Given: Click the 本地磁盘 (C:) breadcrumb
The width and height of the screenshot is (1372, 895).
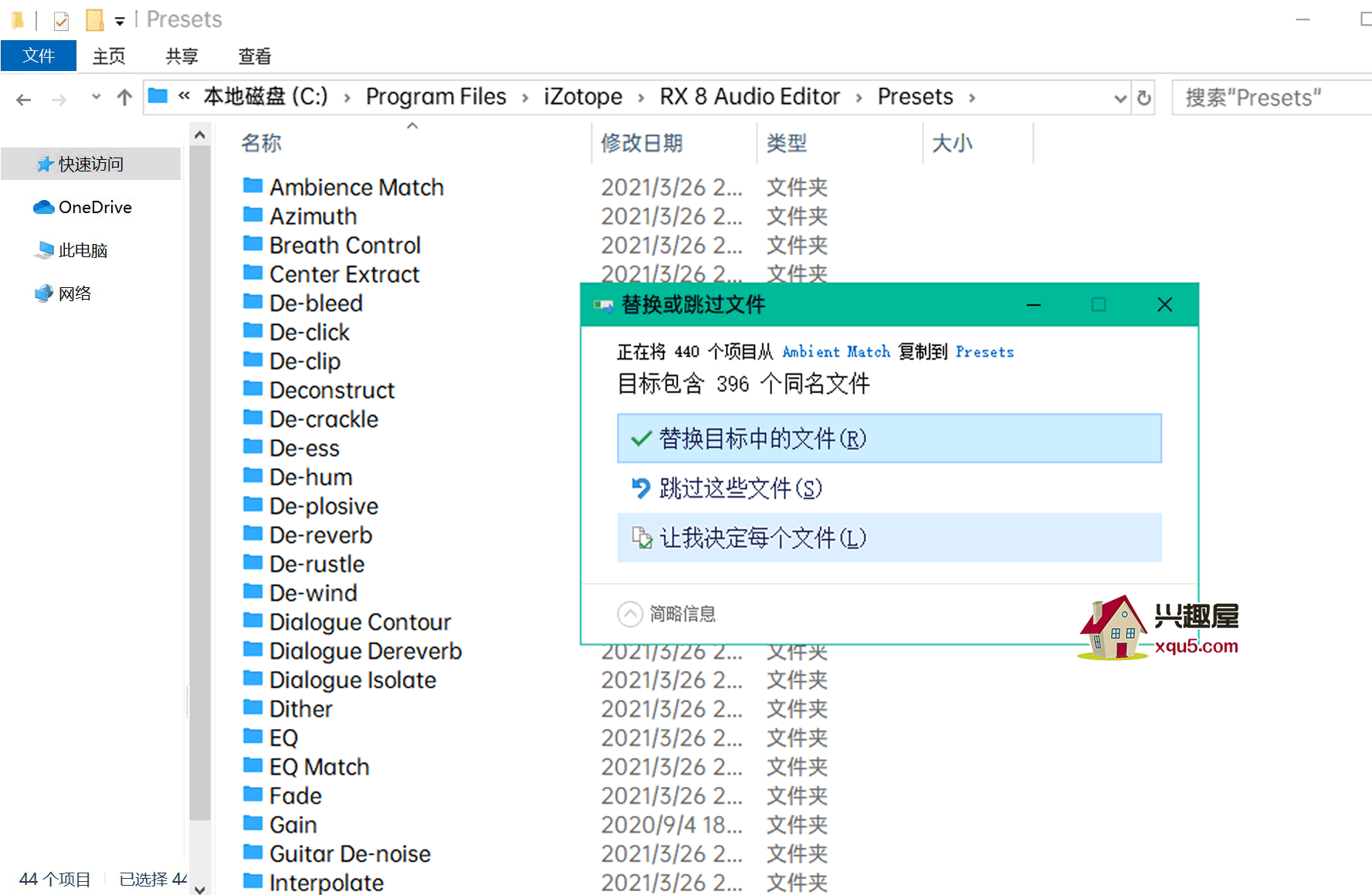Looking at the screenshot, I should (266, 97).
